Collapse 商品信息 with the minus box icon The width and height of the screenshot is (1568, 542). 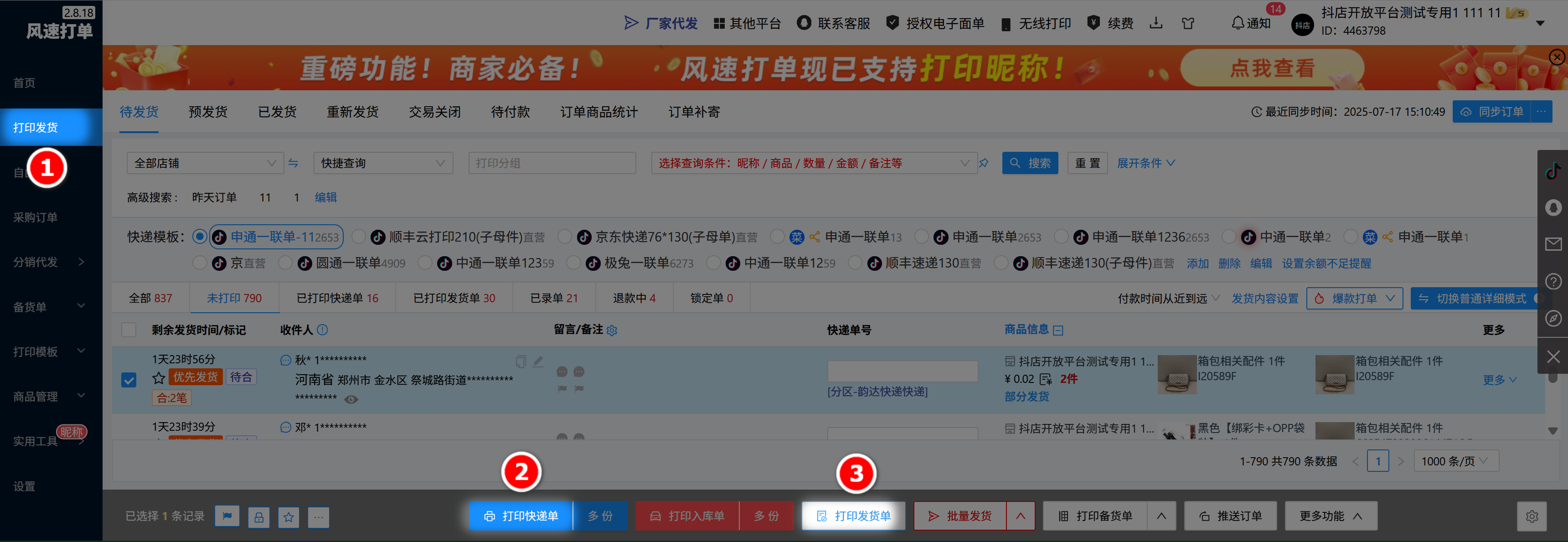pyautogui.click(x=1058, y=330)
